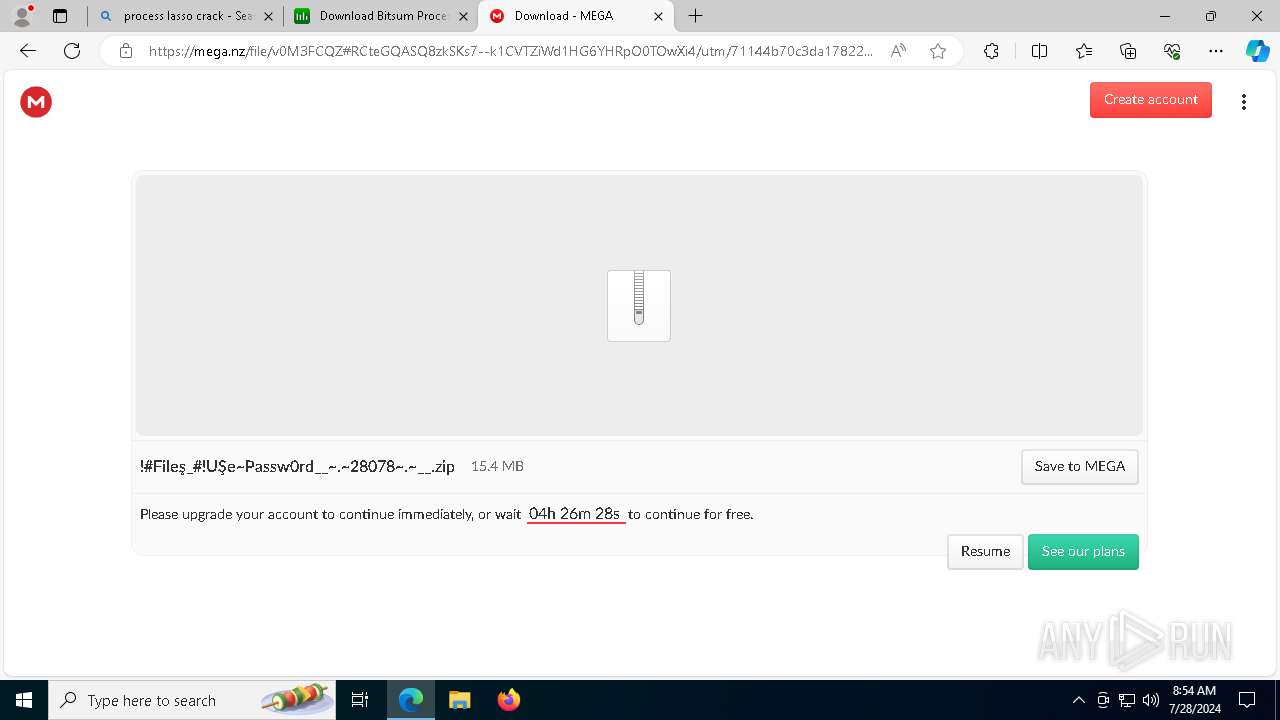The image size is (1280, 720).
Task: Click the 15.4 MB file size text
Action: [x=497, y=467]
